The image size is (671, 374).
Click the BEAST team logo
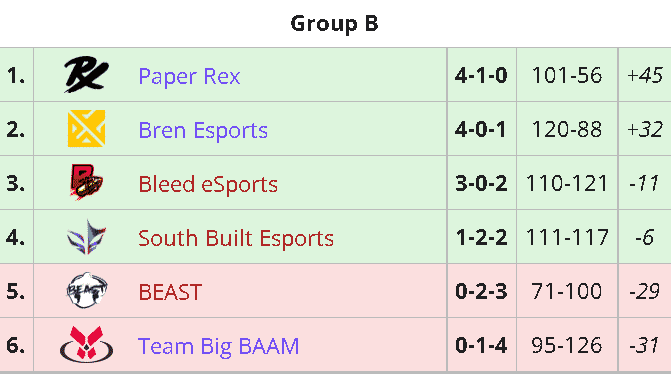point(86,290)
